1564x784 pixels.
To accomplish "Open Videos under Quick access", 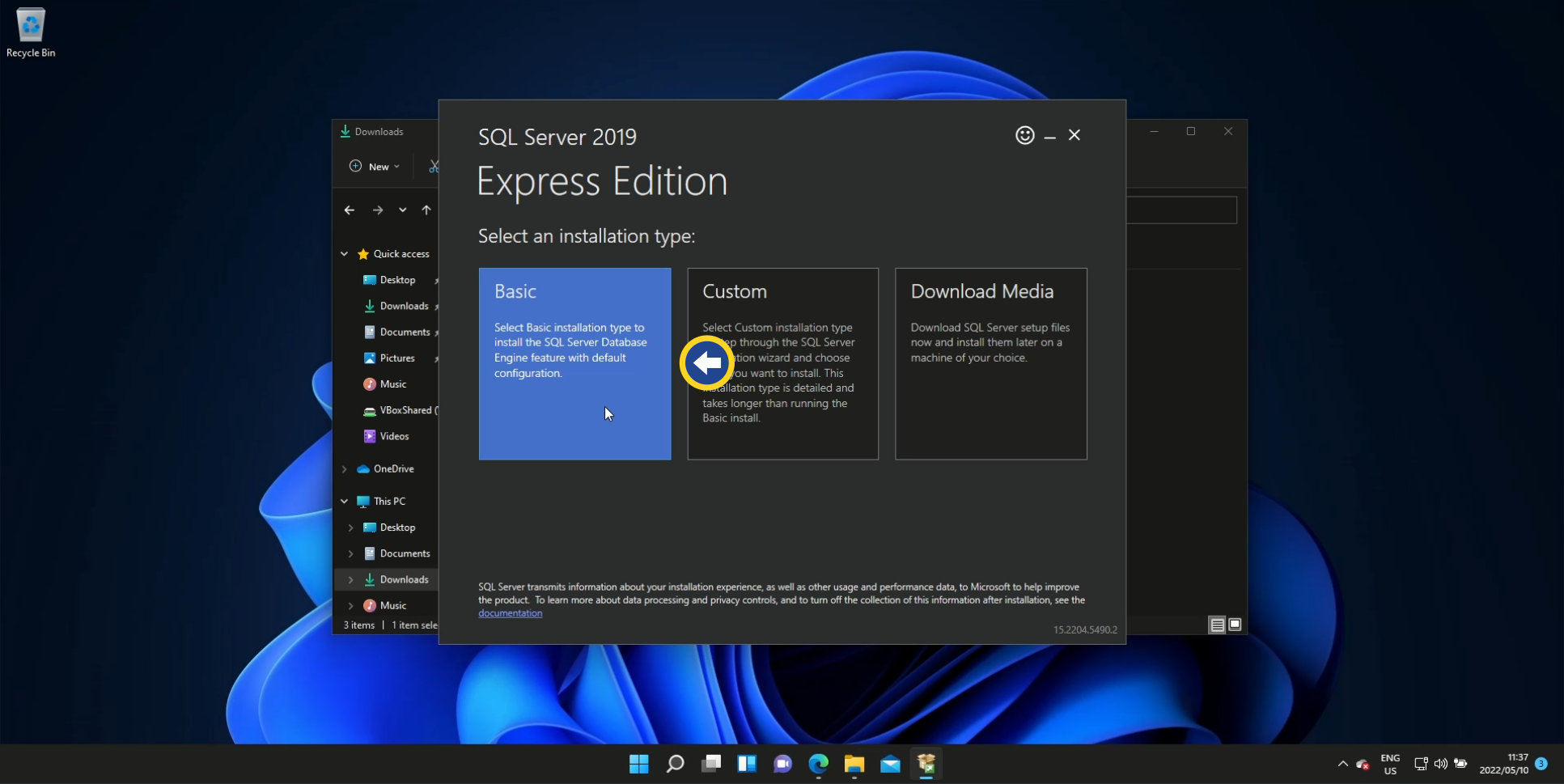I will click(394, 436).
